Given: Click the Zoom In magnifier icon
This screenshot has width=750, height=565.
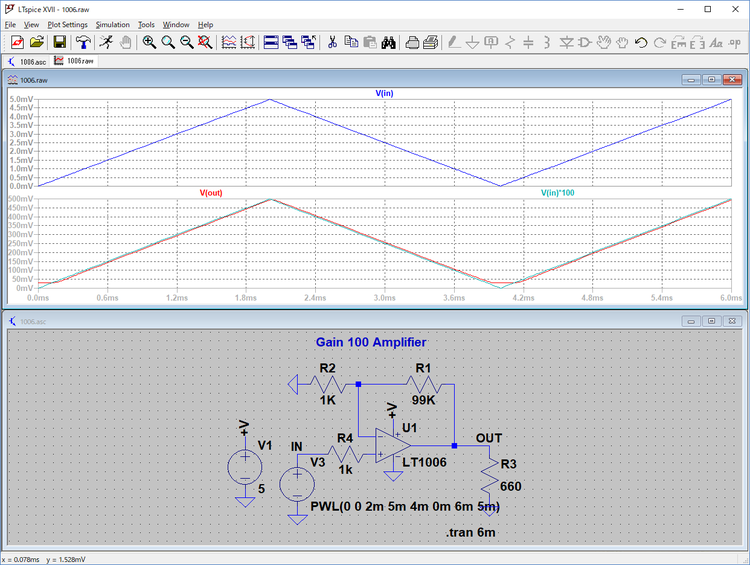Looking at the screenshot, I should click(149, 42).
